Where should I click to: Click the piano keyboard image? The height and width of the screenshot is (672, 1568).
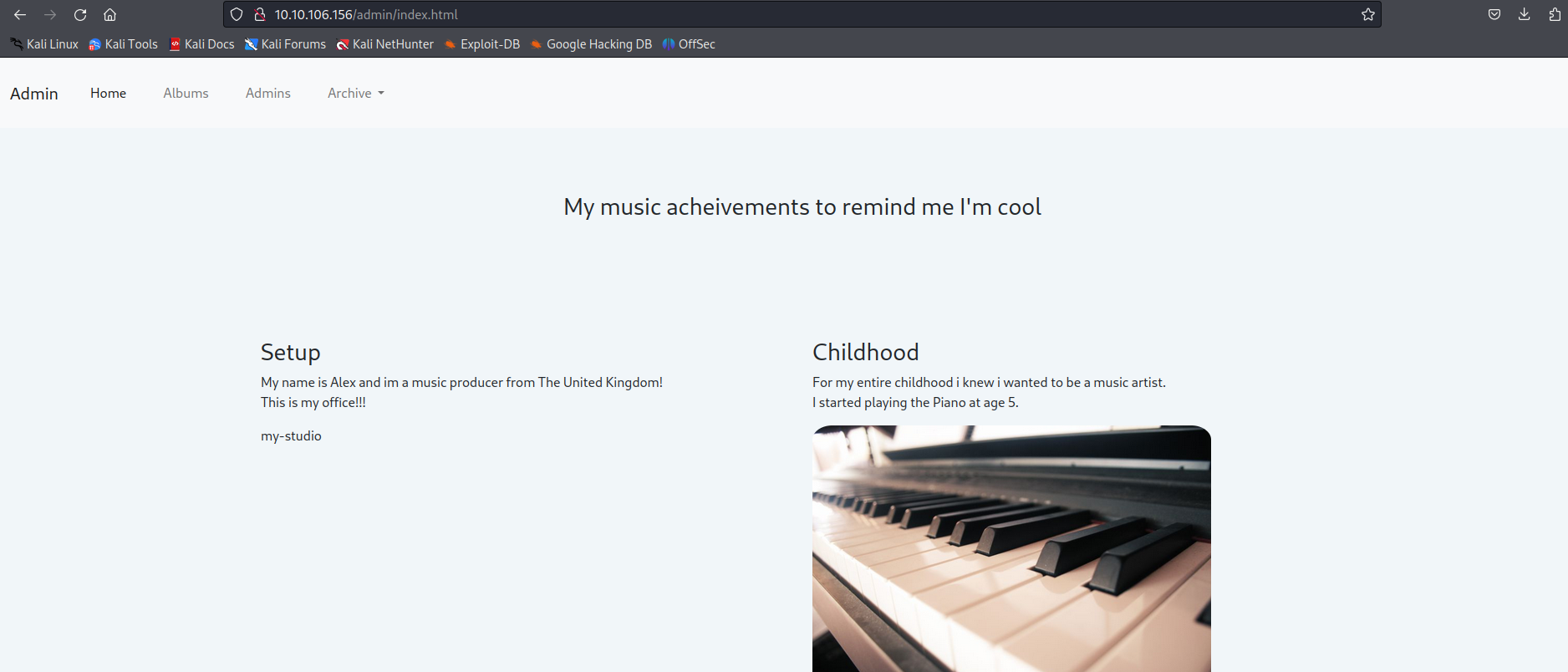[1011, 548]
